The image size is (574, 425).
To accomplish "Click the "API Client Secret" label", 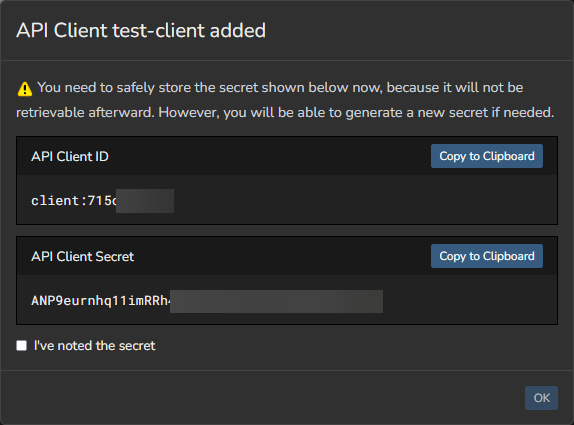I will [83, 257].
